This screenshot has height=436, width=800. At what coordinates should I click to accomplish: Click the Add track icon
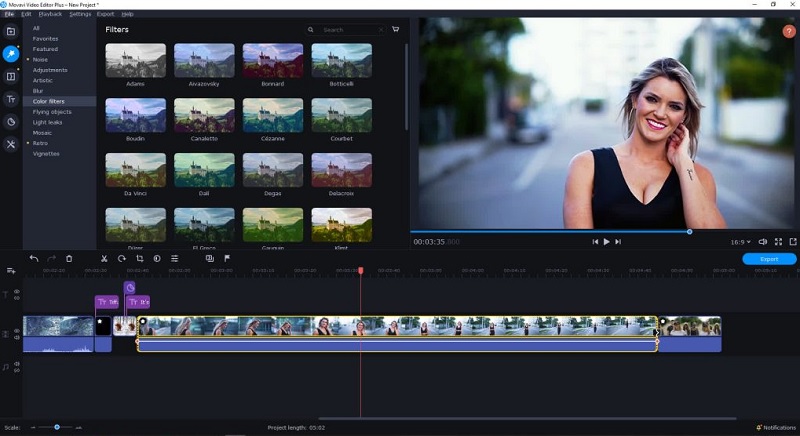pos(11,271)
